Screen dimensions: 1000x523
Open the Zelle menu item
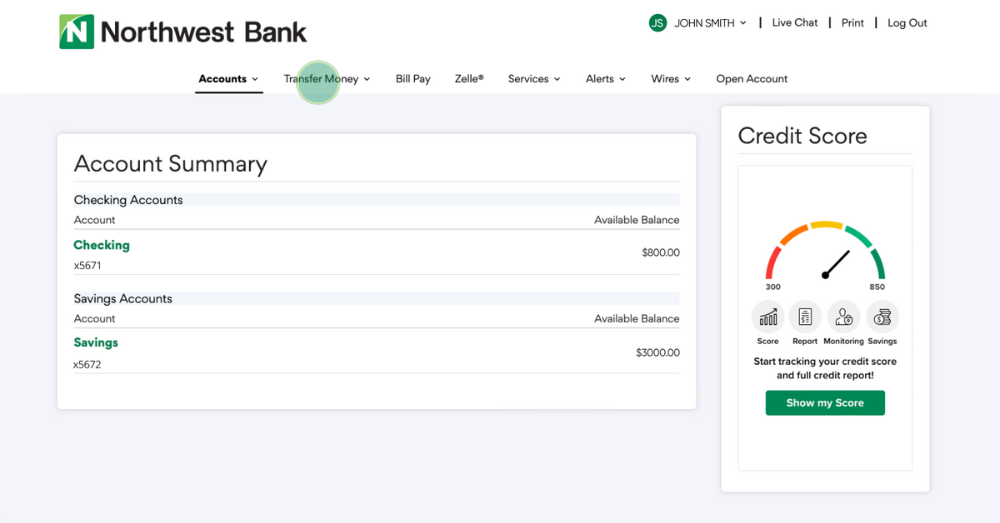[x=469, y=79]
